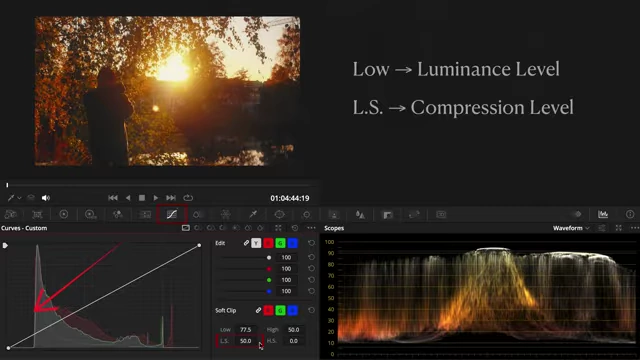Viewport: 640px width, 360px height.
Task: Reset the green intensity slider
Action: [311, 280]
